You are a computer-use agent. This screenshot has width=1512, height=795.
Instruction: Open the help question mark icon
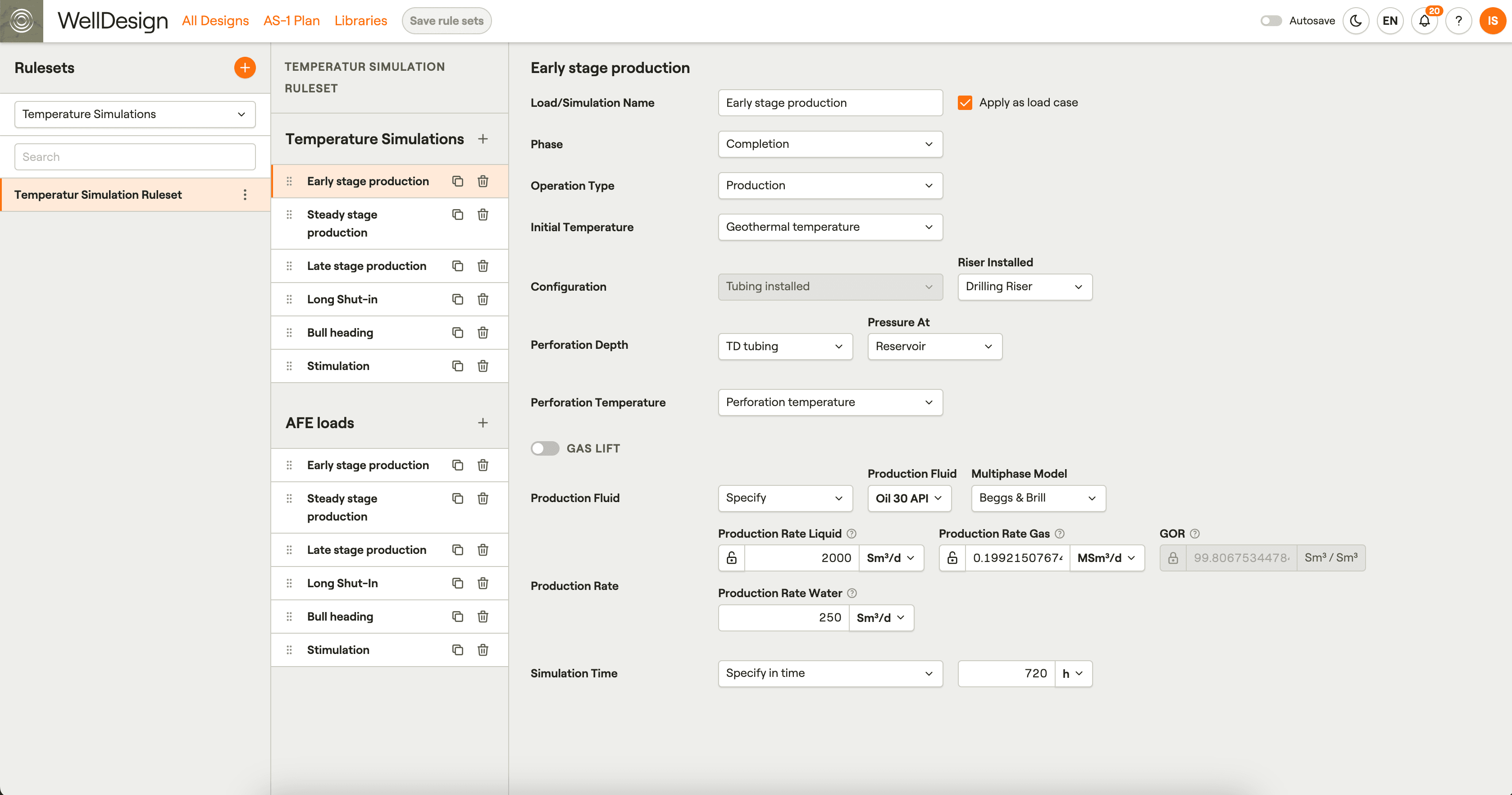pyautogui.click(x=1458, y=21)
